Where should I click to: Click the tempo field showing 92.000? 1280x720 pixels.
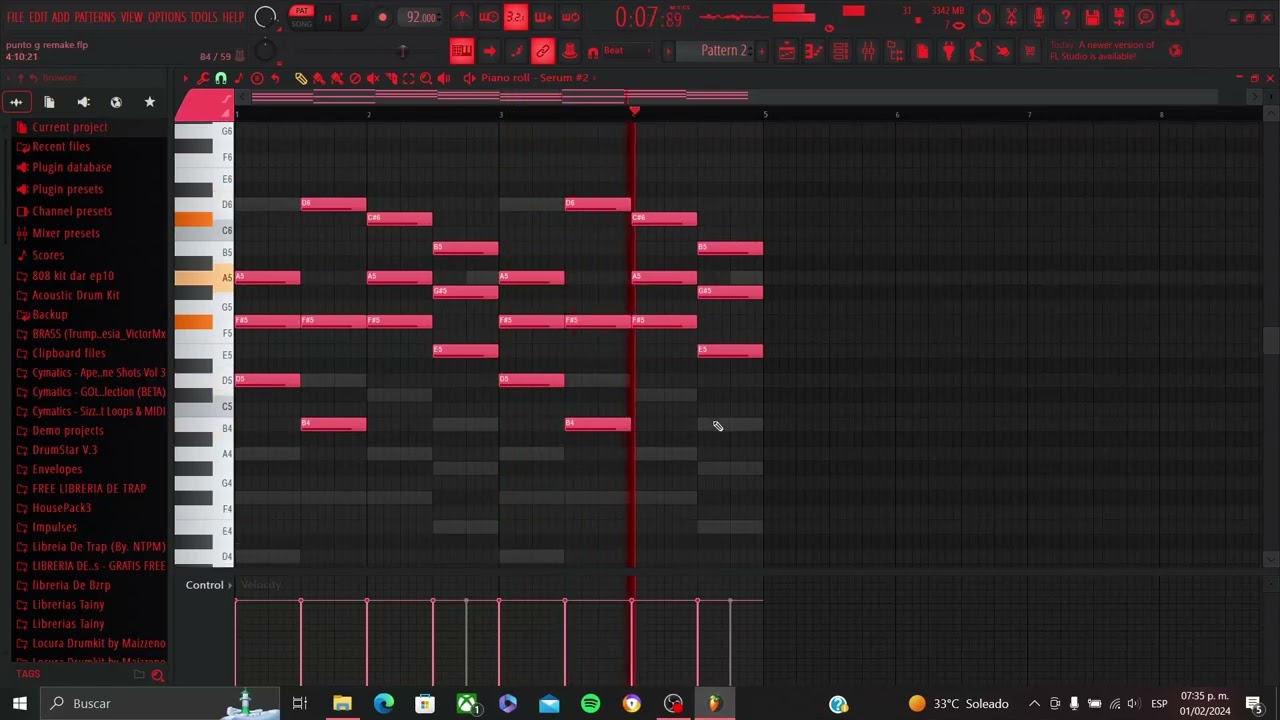(x=421, y=17)
